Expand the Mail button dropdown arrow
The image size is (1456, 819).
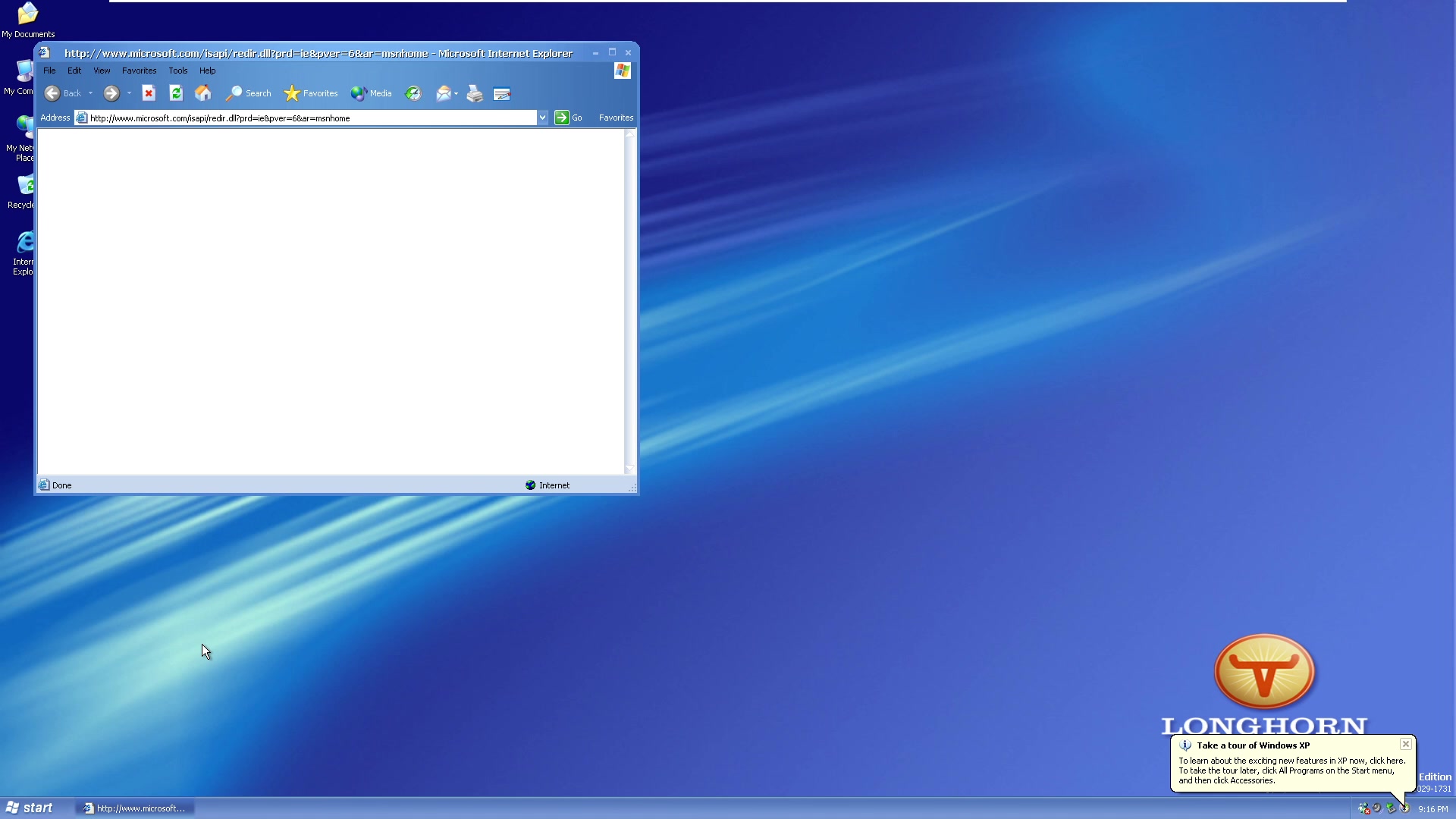pyautogui.click(x=456, y=93)
